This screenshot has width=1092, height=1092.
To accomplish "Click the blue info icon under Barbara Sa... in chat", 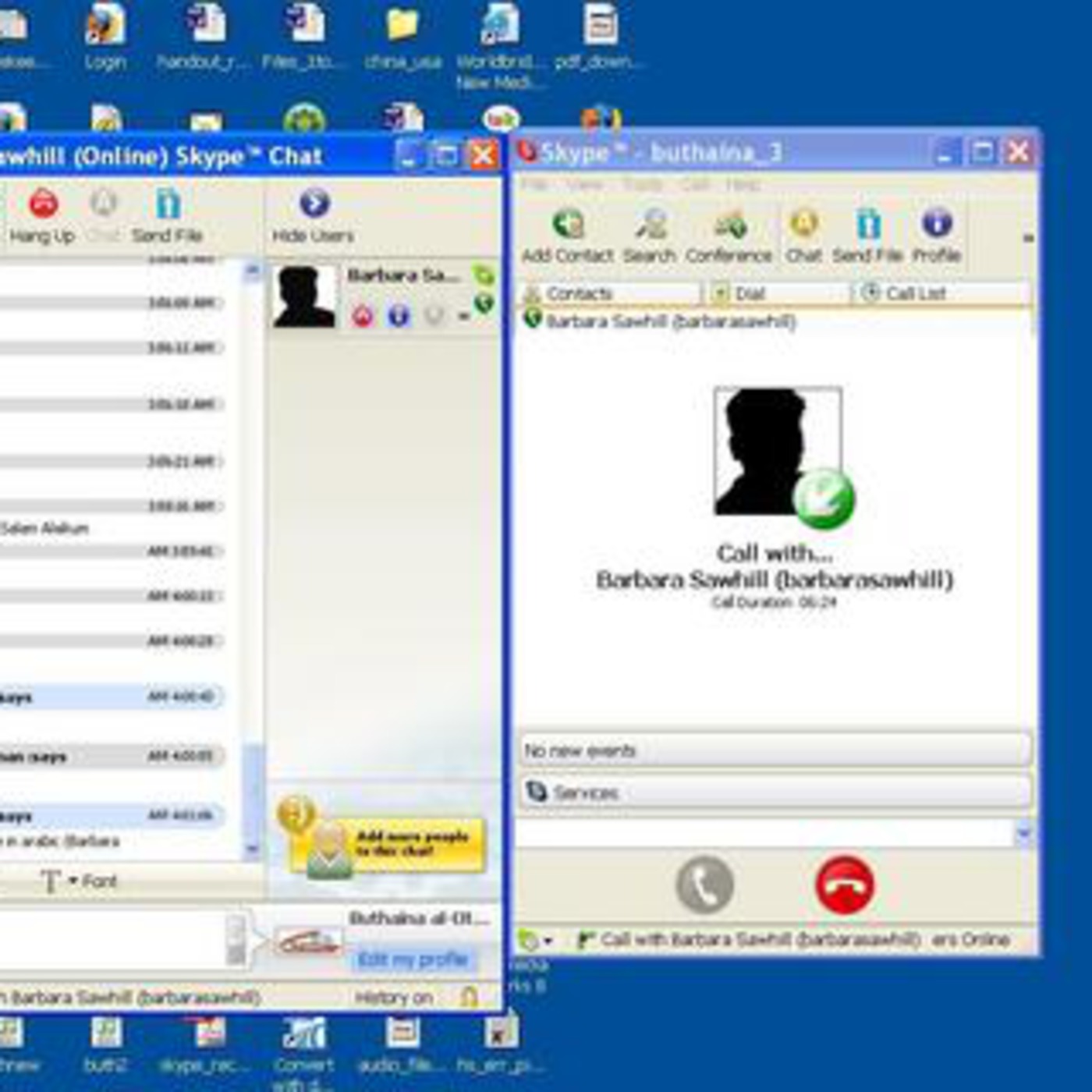I will pos(399,316).
